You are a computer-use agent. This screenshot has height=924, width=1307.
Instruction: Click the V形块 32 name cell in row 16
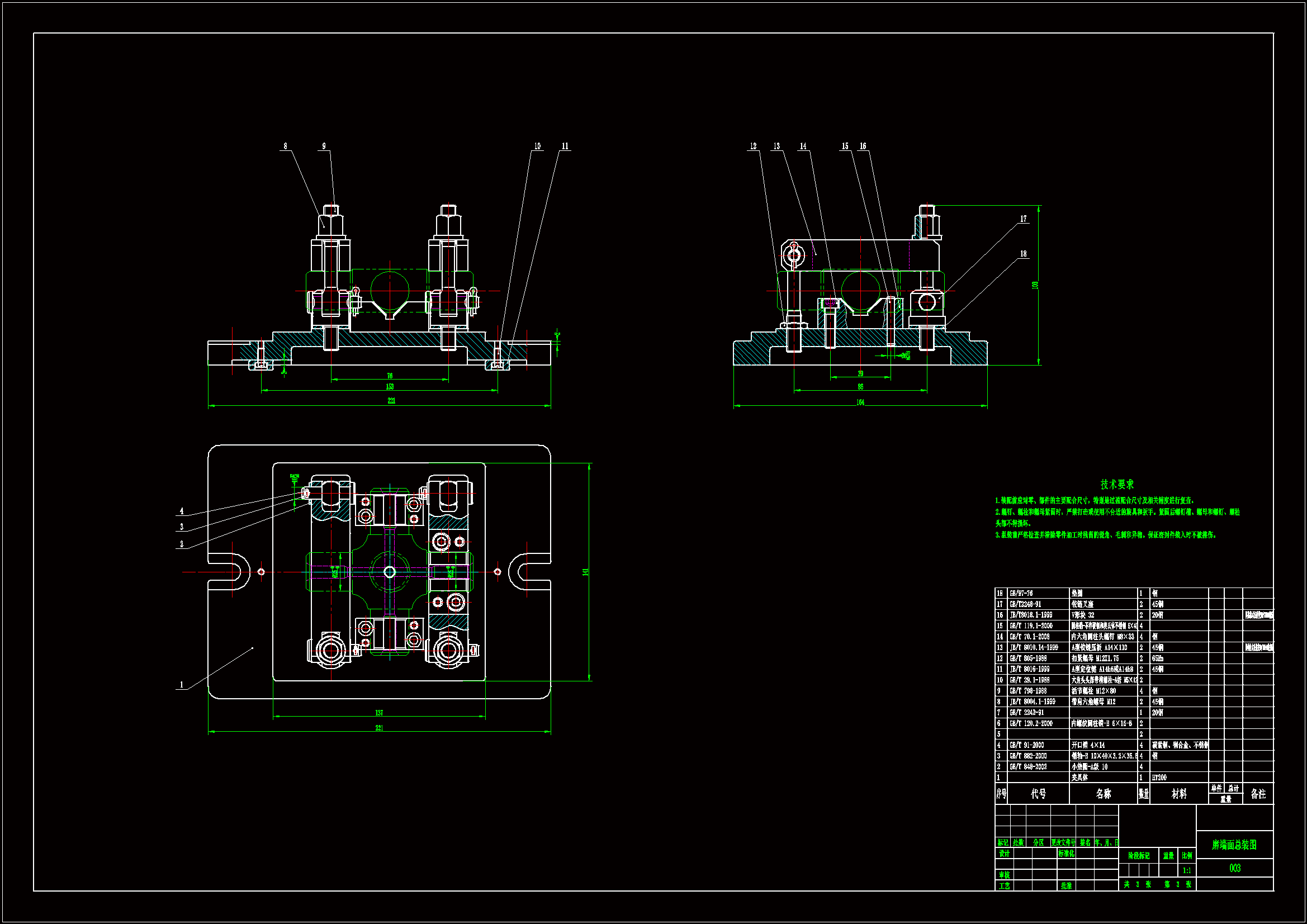pos(1083,615)
